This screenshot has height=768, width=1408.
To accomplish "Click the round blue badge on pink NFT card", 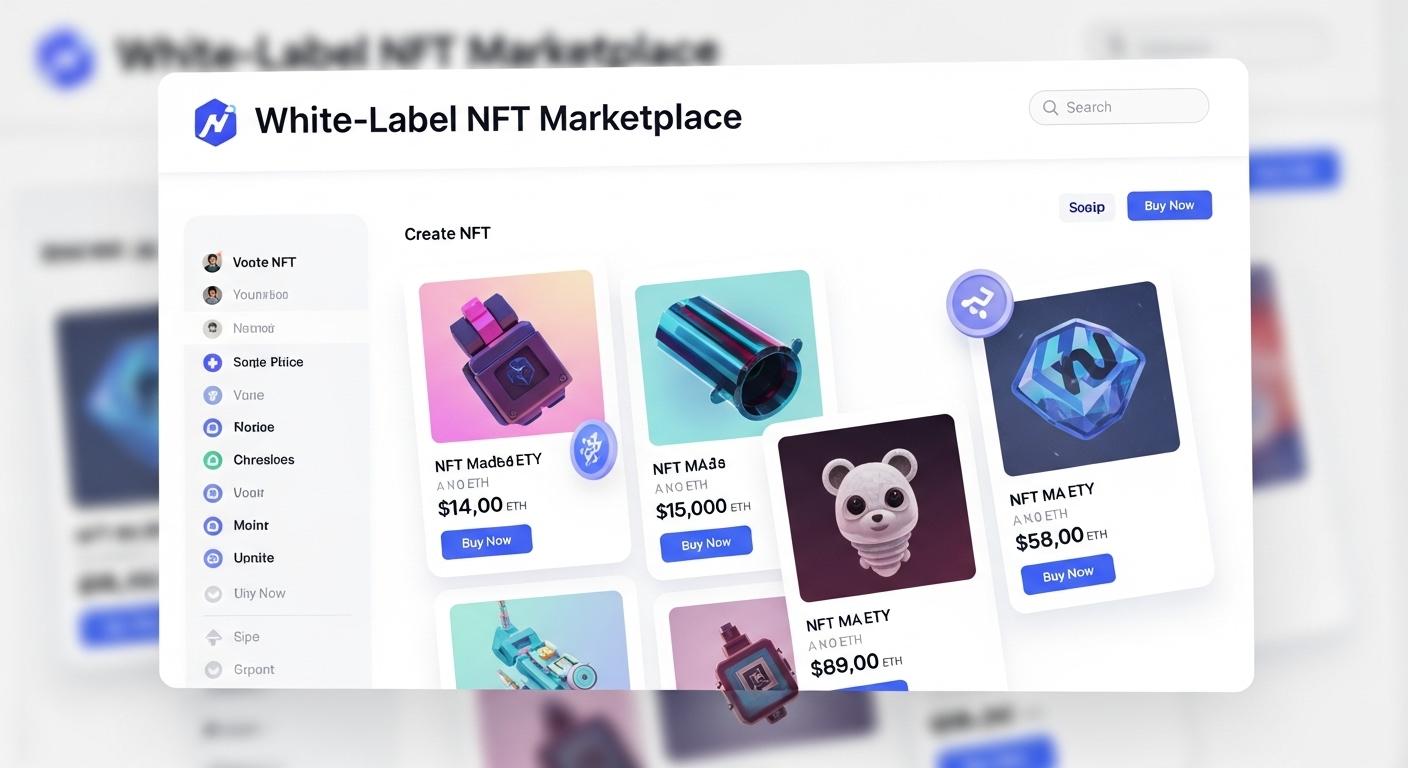I will 594,449.
